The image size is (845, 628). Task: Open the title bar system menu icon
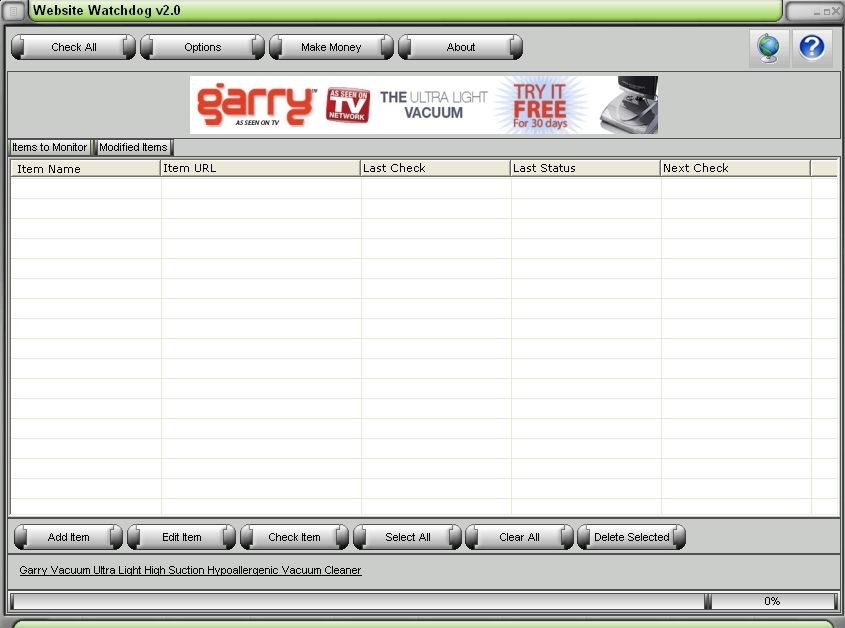[x=13, y=11]
